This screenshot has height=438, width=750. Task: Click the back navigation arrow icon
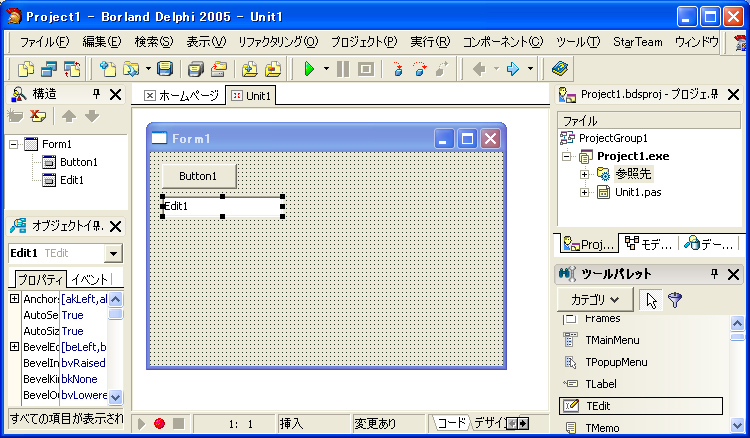coord(479,69)
